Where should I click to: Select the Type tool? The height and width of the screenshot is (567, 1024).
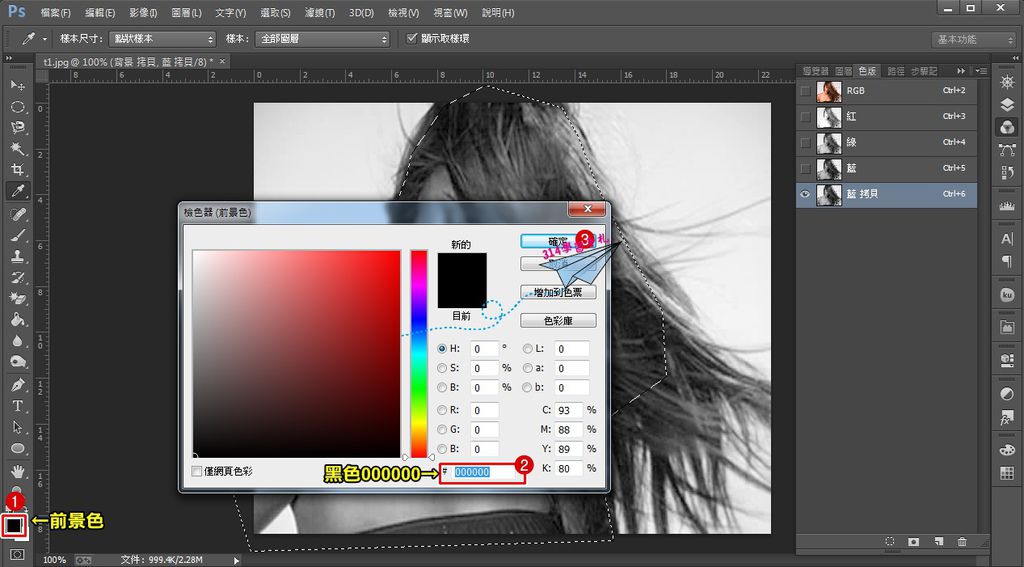tap(18, 406)
